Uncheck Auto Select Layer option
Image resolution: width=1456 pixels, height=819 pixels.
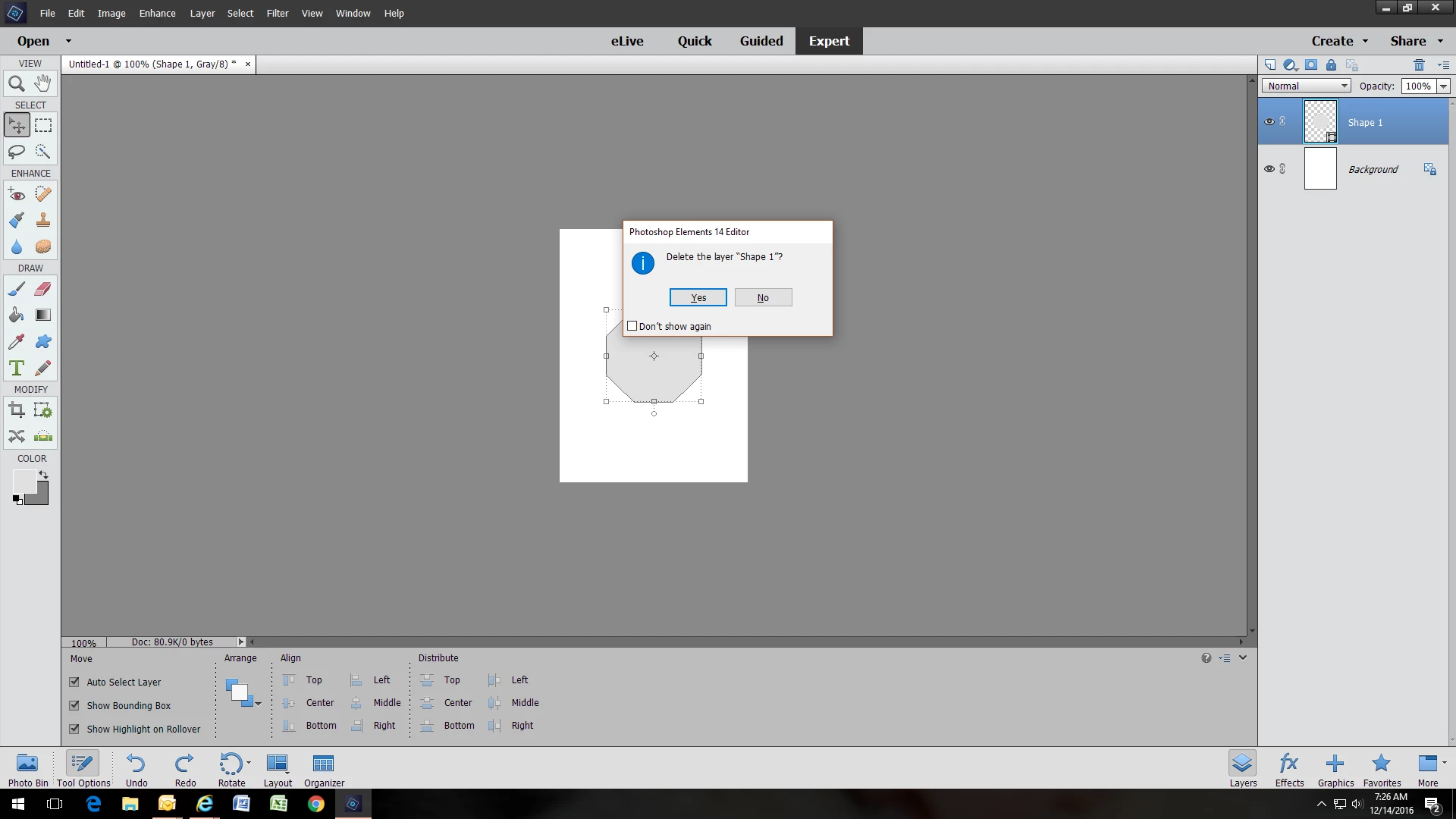74,682
